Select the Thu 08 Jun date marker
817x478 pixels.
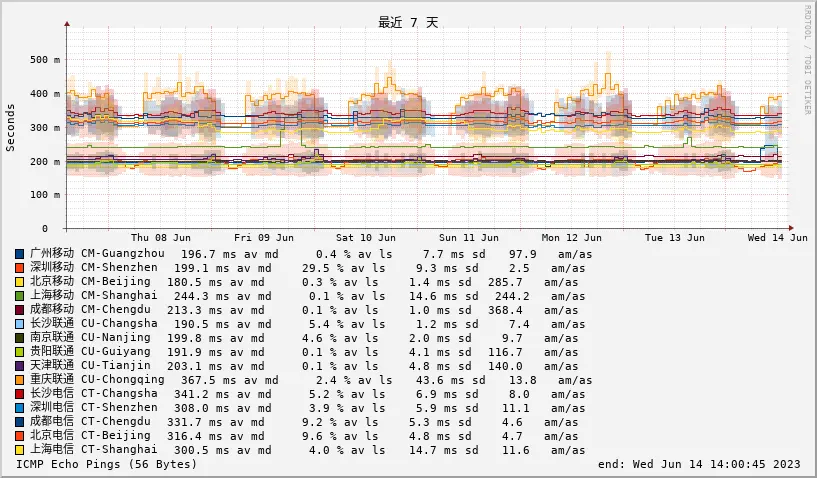tap(161, 238)
